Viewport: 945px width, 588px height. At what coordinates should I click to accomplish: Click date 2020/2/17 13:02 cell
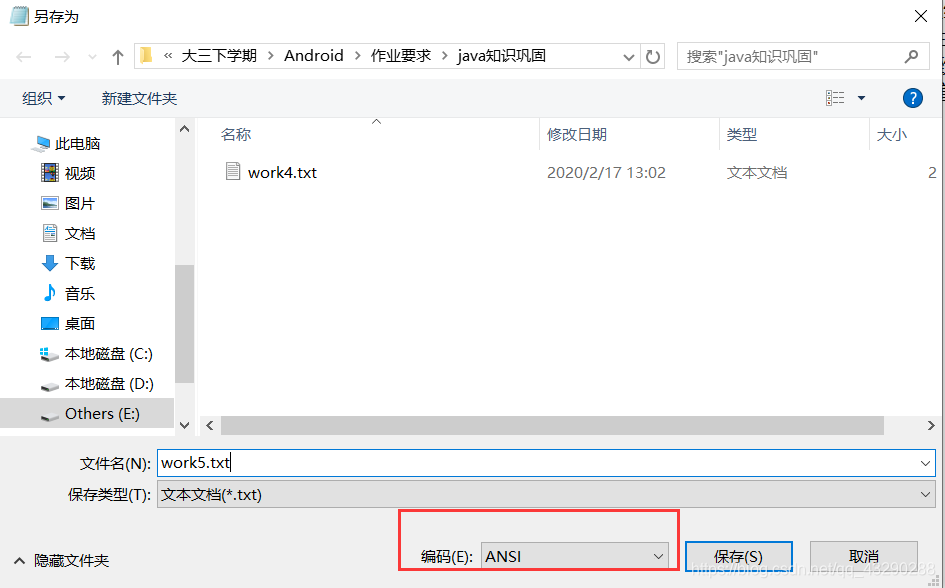tap(606, 173)
